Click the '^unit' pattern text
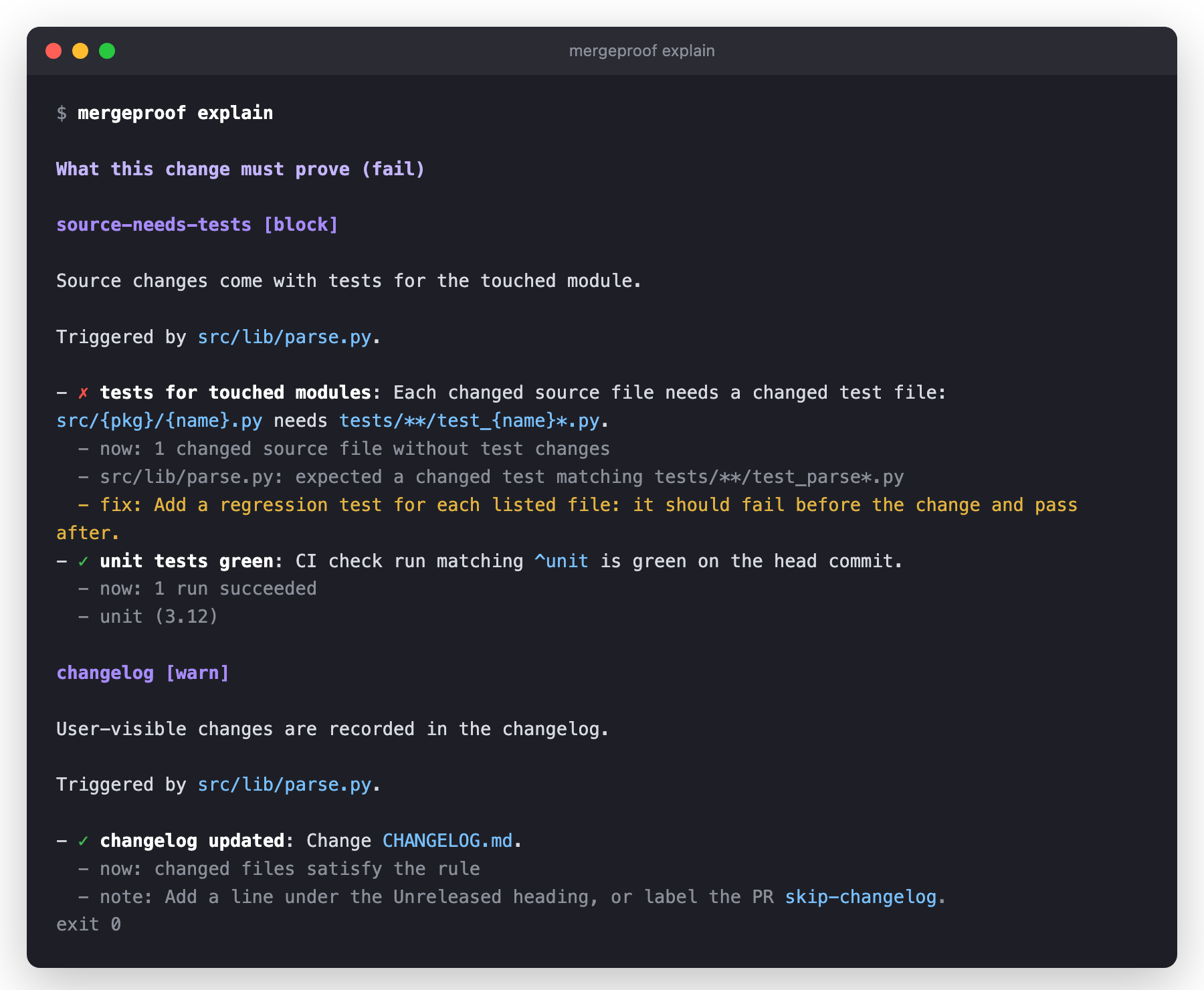Viewport: 1204px width, 990px height. click(562, 561)
